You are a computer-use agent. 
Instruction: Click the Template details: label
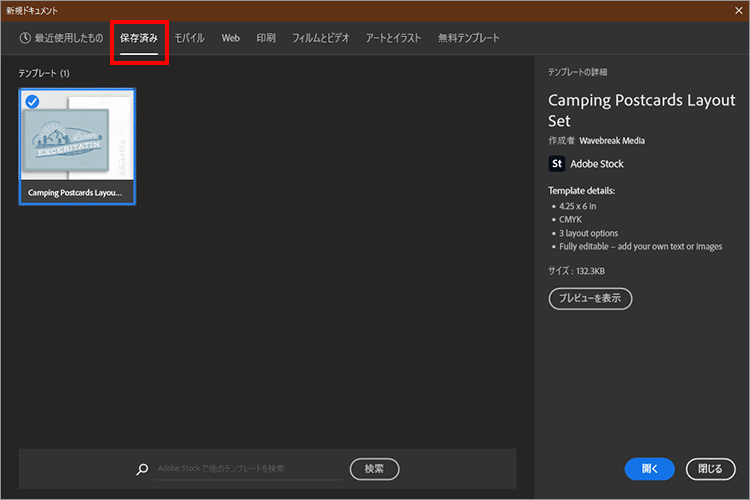pos(582,190)
